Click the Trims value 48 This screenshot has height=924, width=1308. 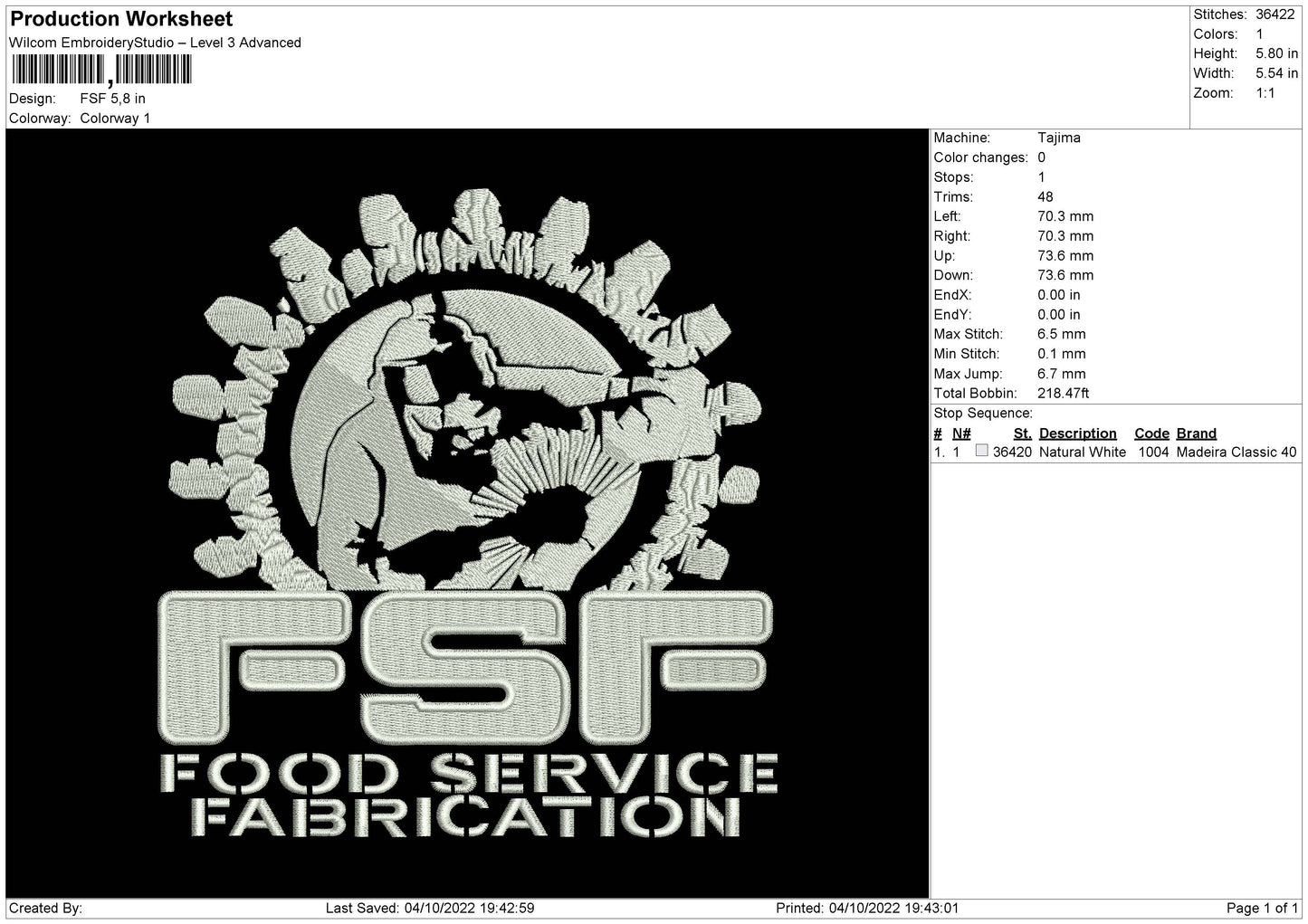click(x=1045, y=197)
